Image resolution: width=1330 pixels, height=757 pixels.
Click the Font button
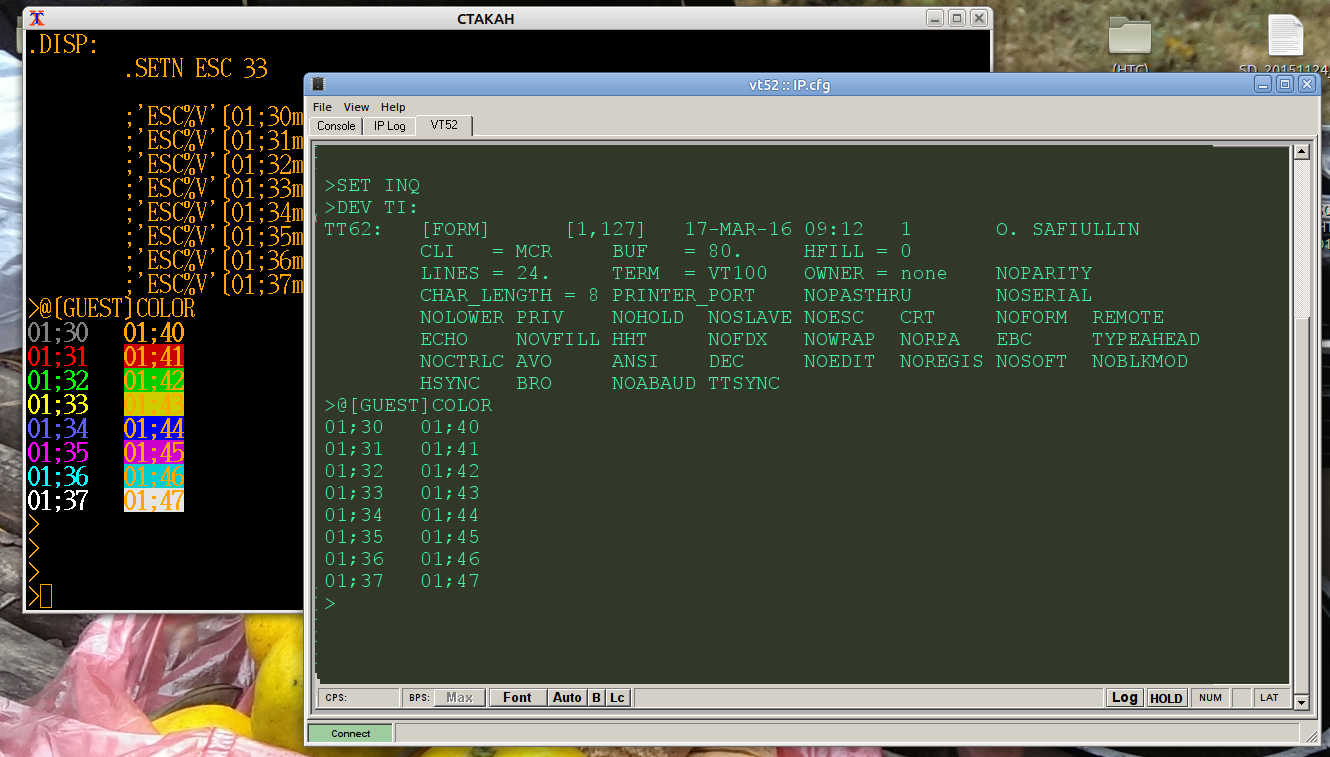coord(517,697)
